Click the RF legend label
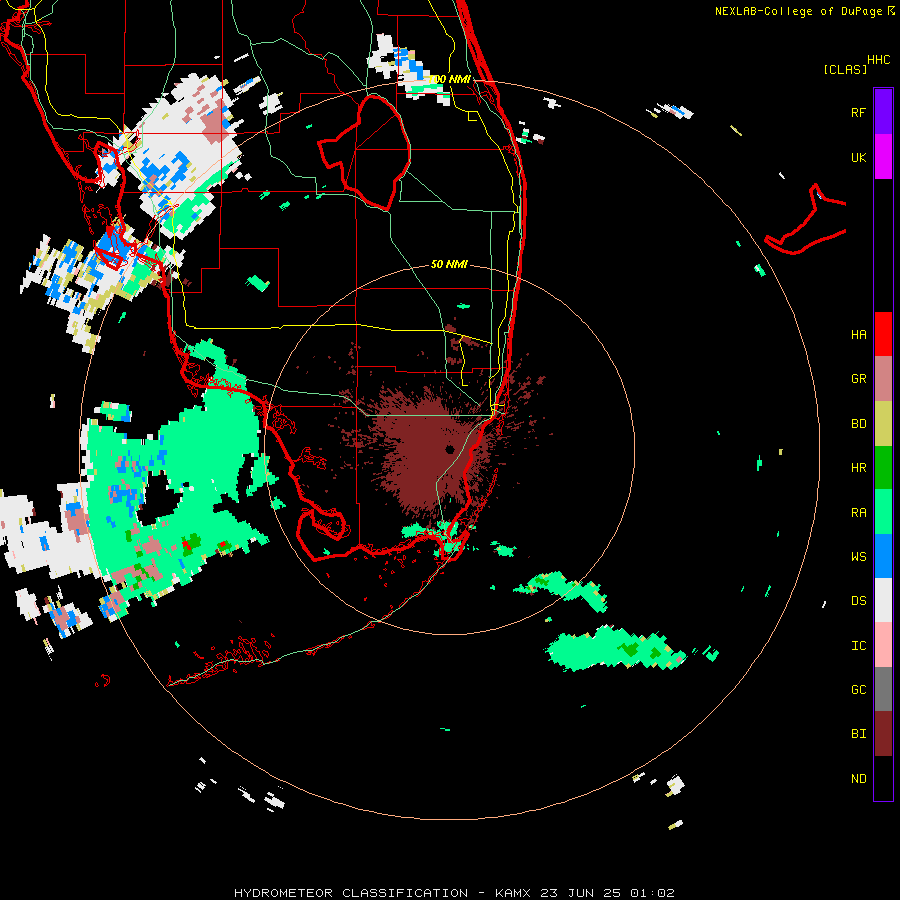The height and width of the screenshot is (900, 900). pyautogui.click(x=858, y=112)
